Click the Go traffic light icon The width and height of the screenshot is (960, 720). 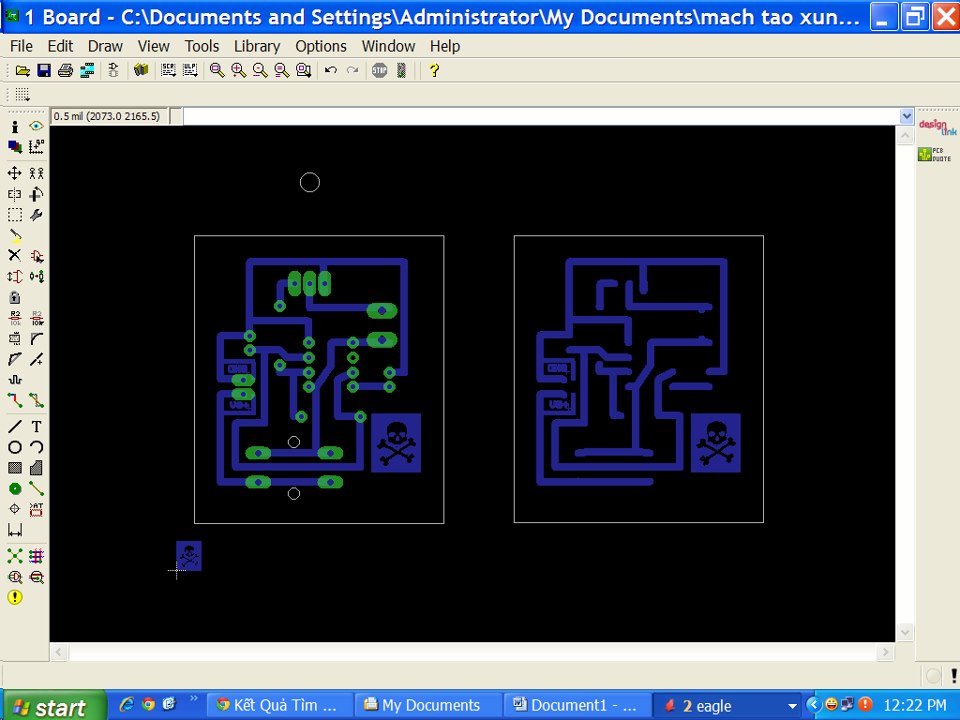402,70
